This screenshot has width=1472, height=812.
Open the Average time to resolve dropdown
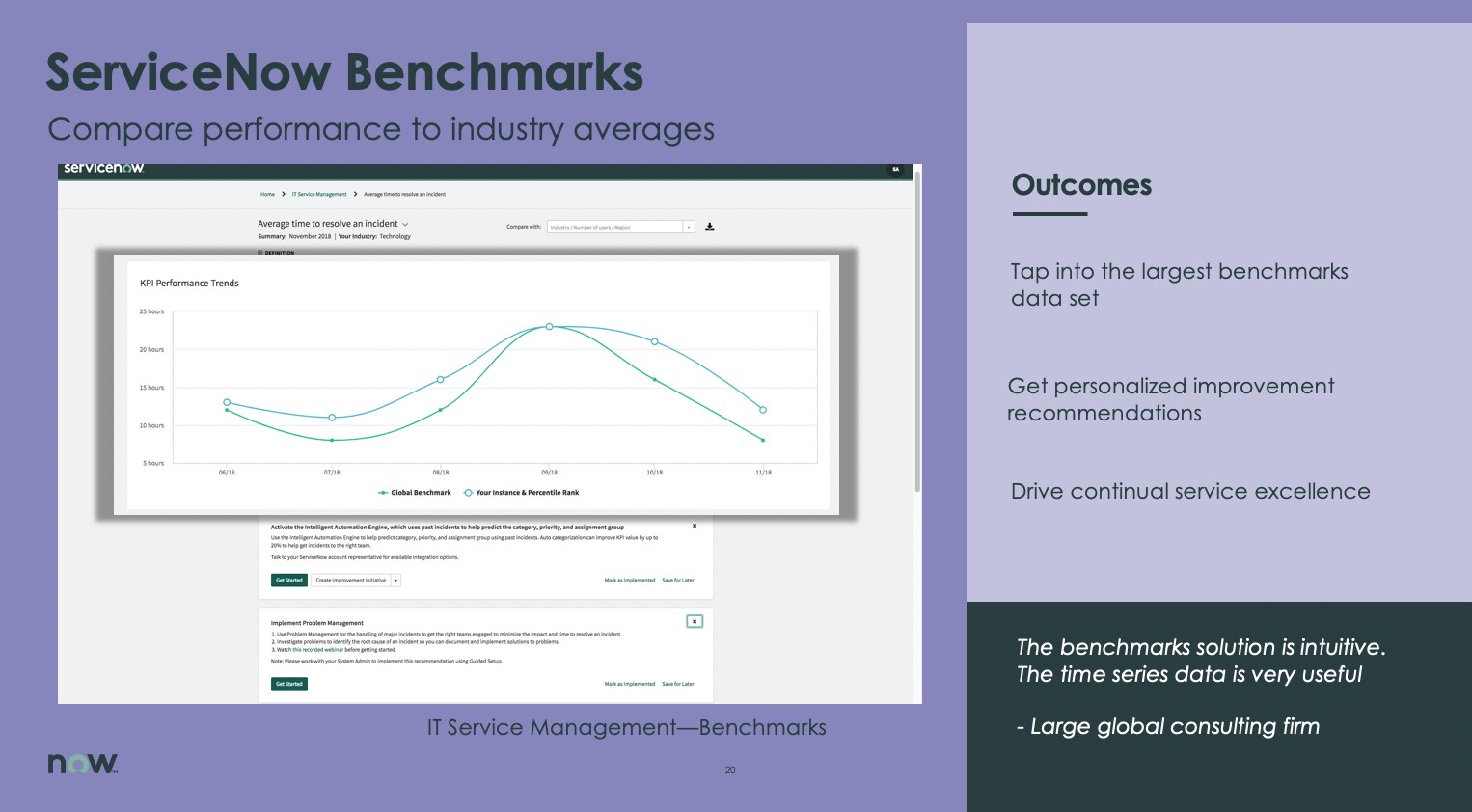[405, 224]
